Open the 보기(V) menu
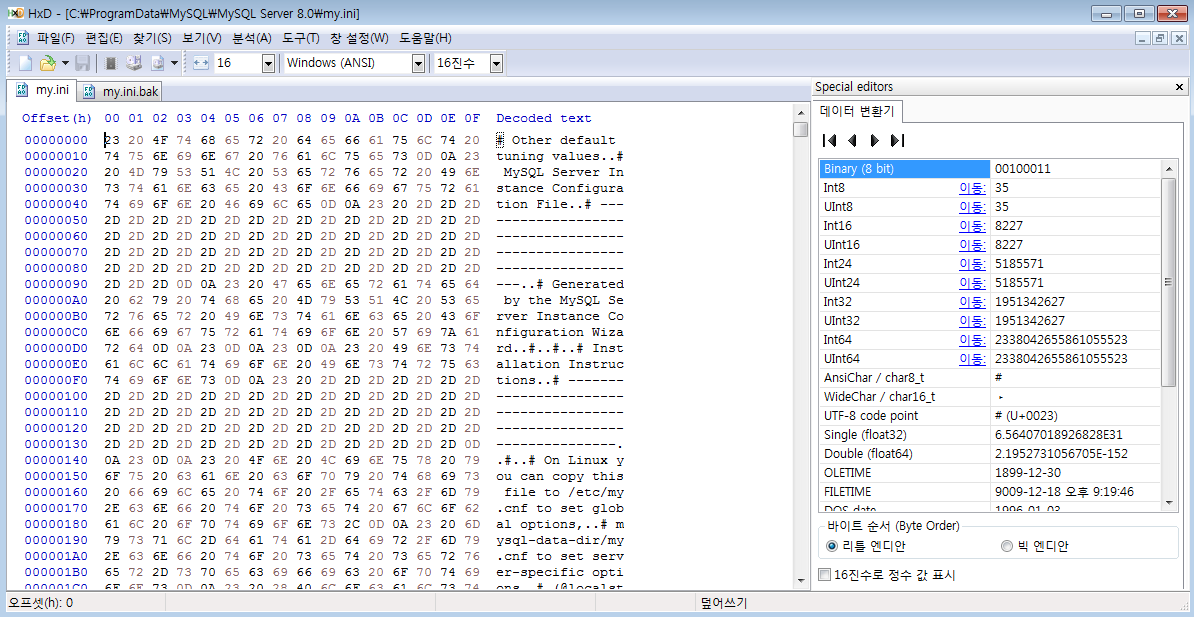 202,38
